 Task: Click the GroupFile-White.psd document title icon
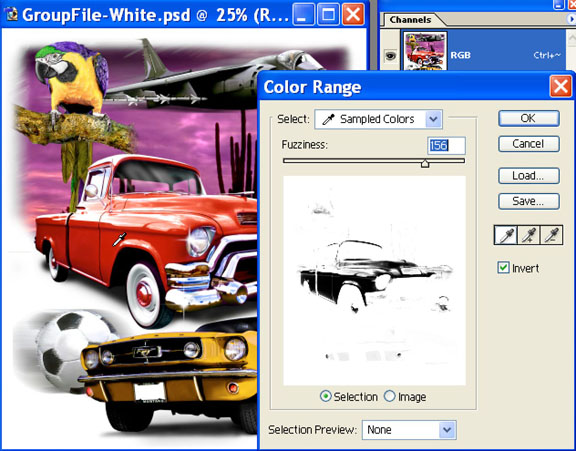pyautogui.click(x=11, y=14)
